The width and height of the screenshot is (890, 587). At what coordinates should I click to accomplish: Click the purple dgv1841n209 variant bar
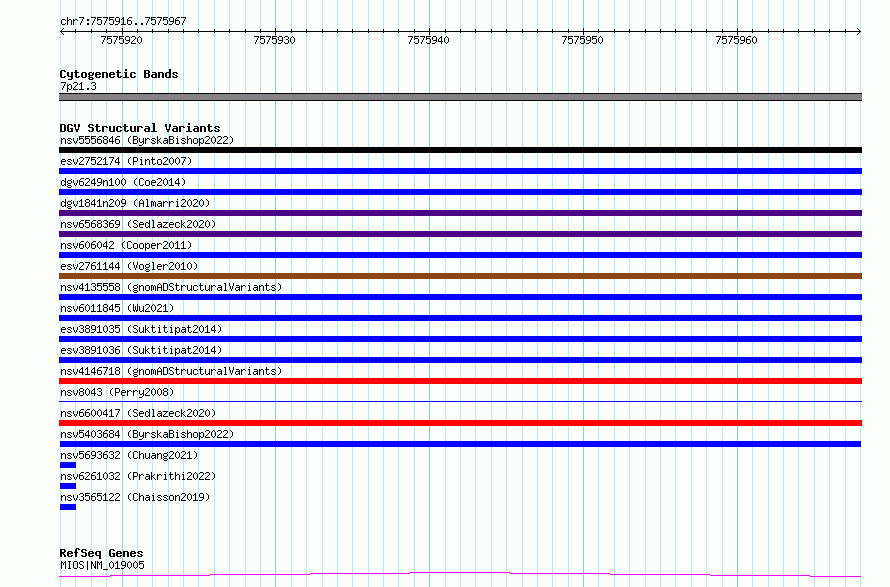tap(460, 213)
